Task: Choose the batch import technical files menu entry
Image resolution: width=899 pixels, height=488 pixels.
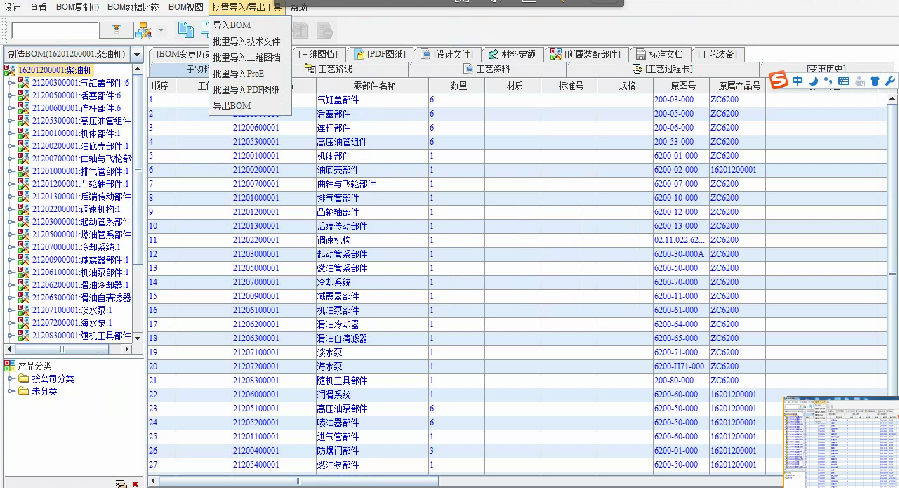Action: click(250, 42)
